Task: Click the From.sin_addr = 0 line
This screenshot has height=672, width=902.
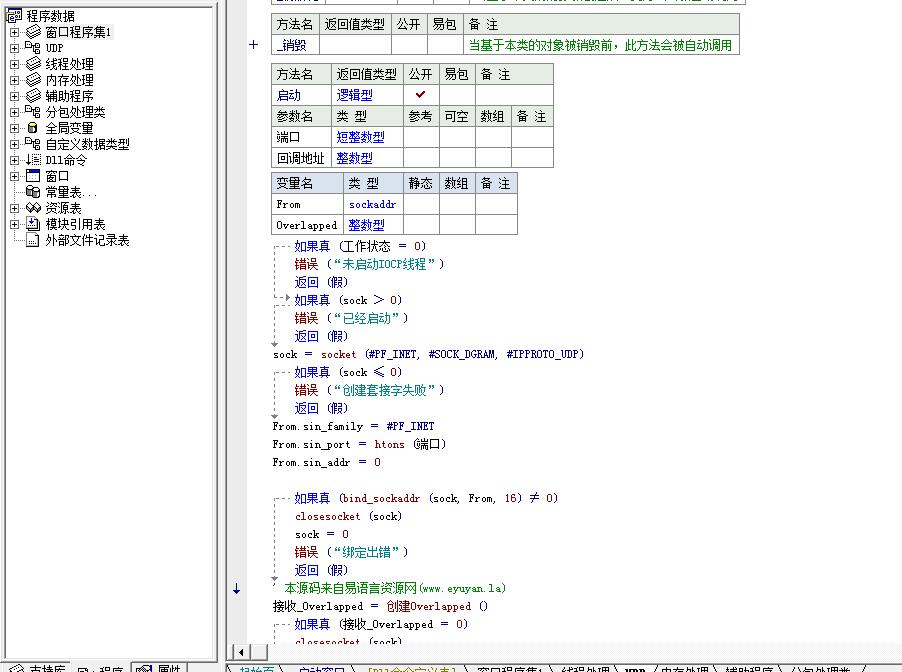Action: (326, 462)
